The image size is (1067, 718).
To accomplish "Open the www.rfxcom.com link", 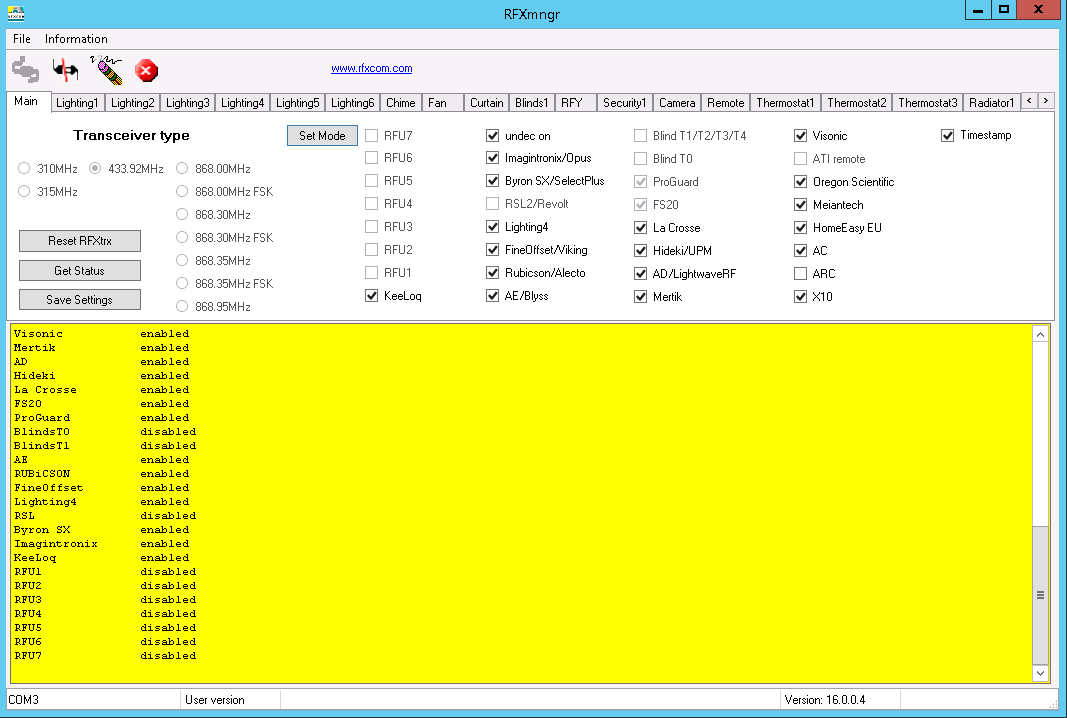I will (x=372, y=68).
